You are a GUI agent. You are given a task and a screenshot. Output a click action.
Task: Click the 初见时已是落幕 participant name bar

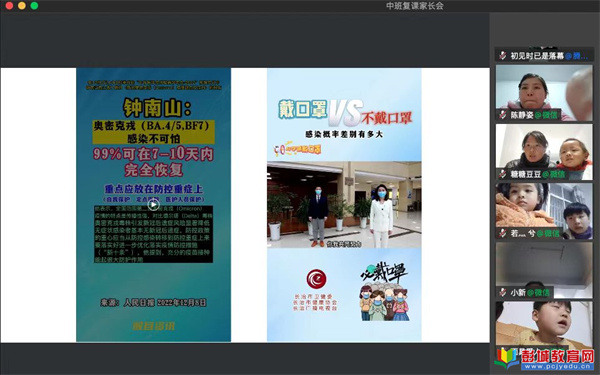544,55
